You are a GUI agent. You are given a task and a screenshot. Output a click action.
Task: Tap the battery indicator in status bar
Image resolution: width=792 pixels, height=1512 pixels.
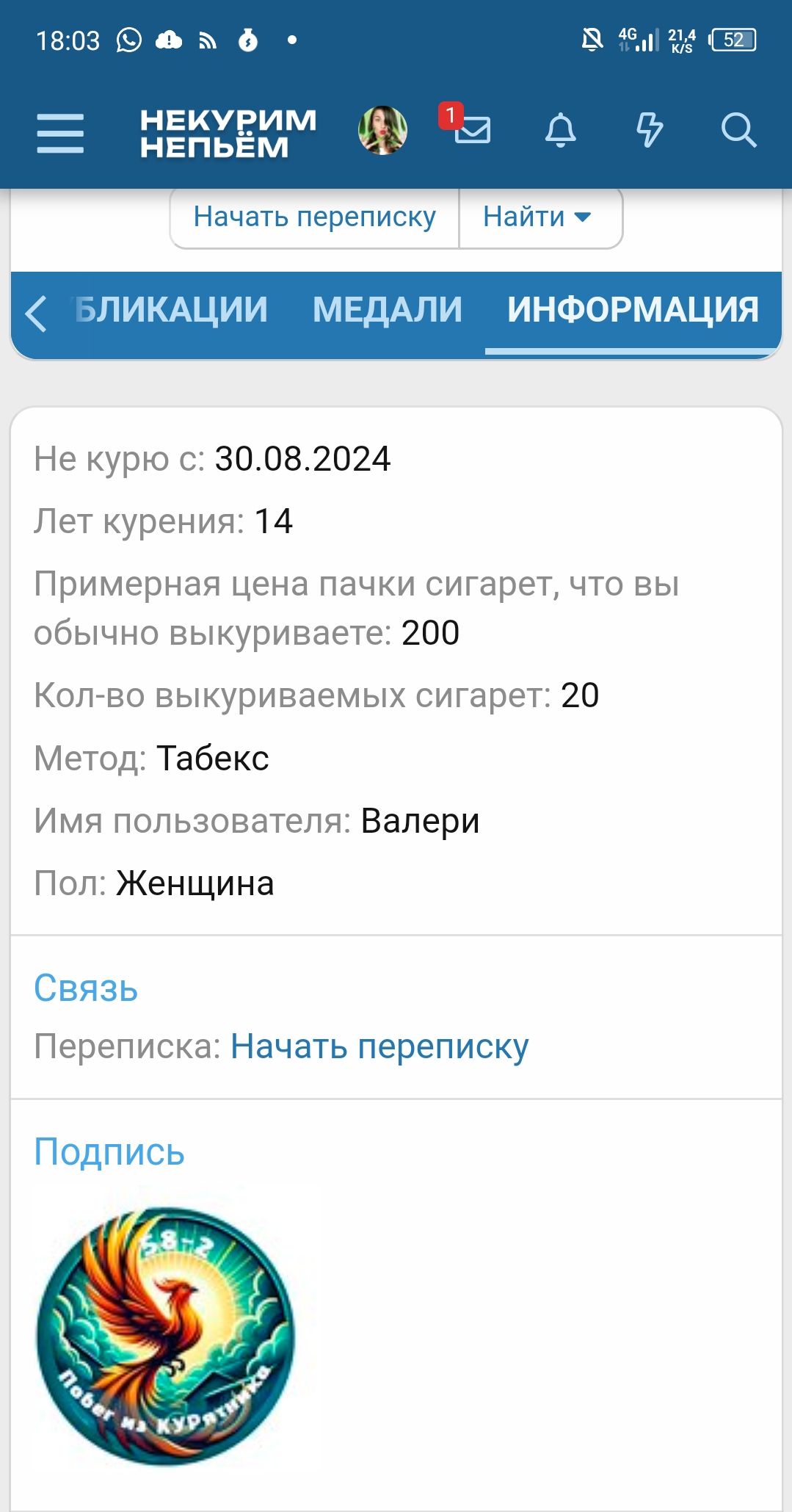[x=733, y=40]
